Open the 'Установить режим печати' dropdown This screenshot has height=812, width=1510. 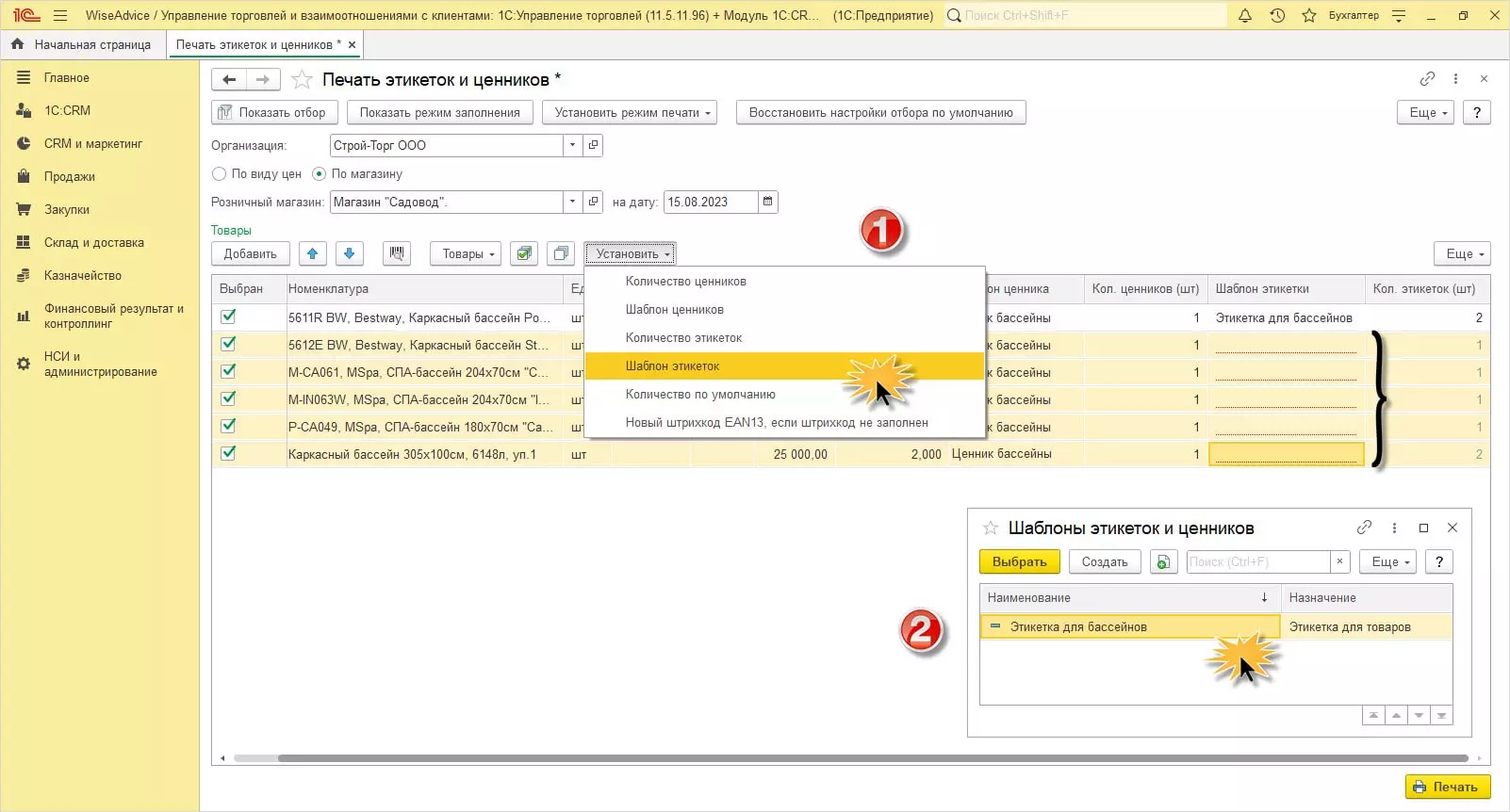pyautogui.click(x=629, y=113)
